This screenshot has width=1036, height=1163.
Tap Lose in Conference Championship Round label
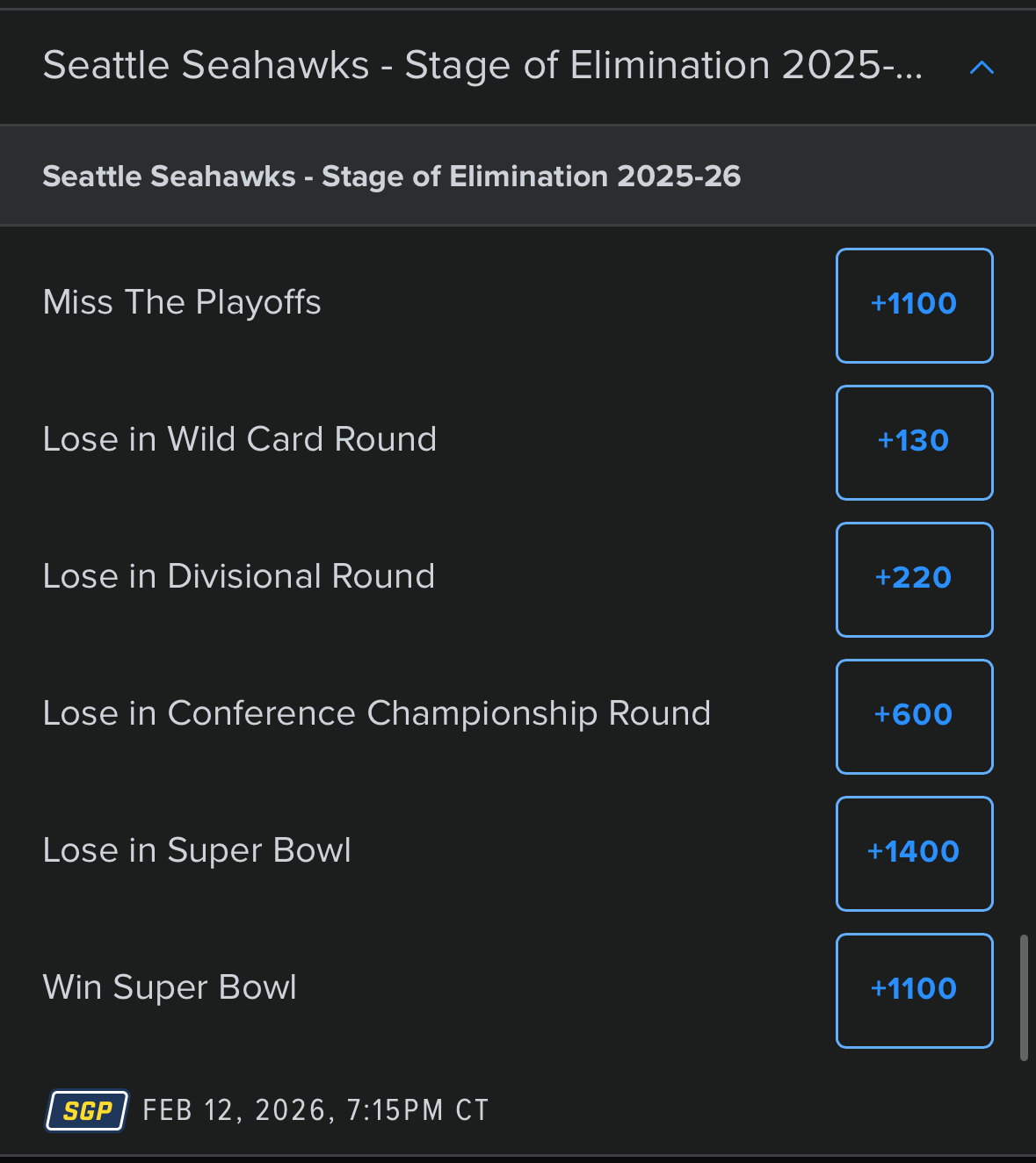tap(376, 713)
